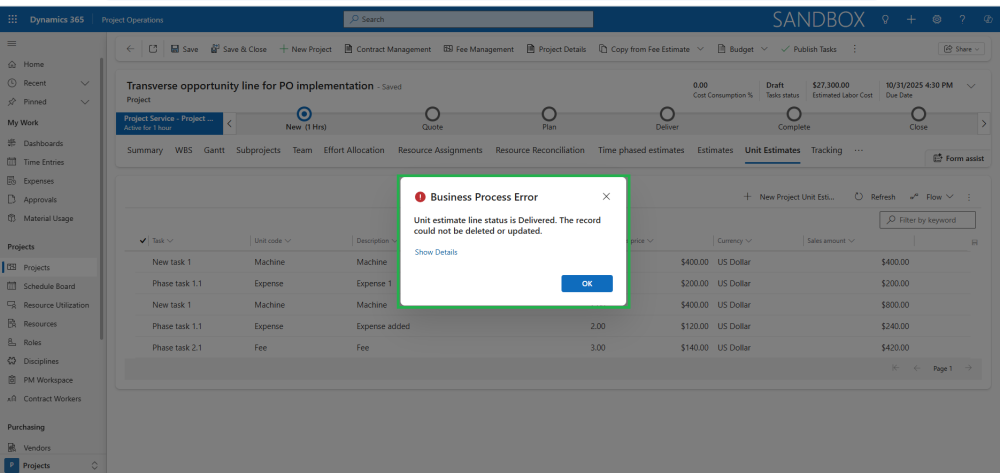Click the Form assist button
1000x473 pixels.
pyautogui.click(x=958, y=158)
